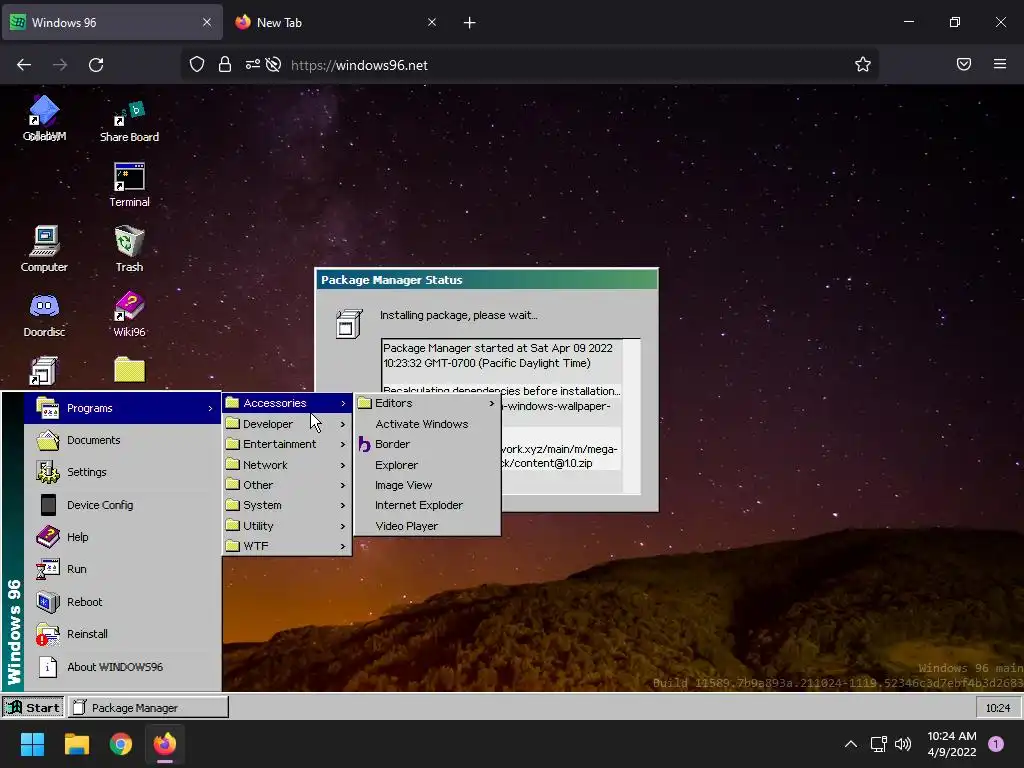Reload the page in Firefox
Image resolution: width=1024 pixels, height=768 pixels.
[x=96, y=65]
